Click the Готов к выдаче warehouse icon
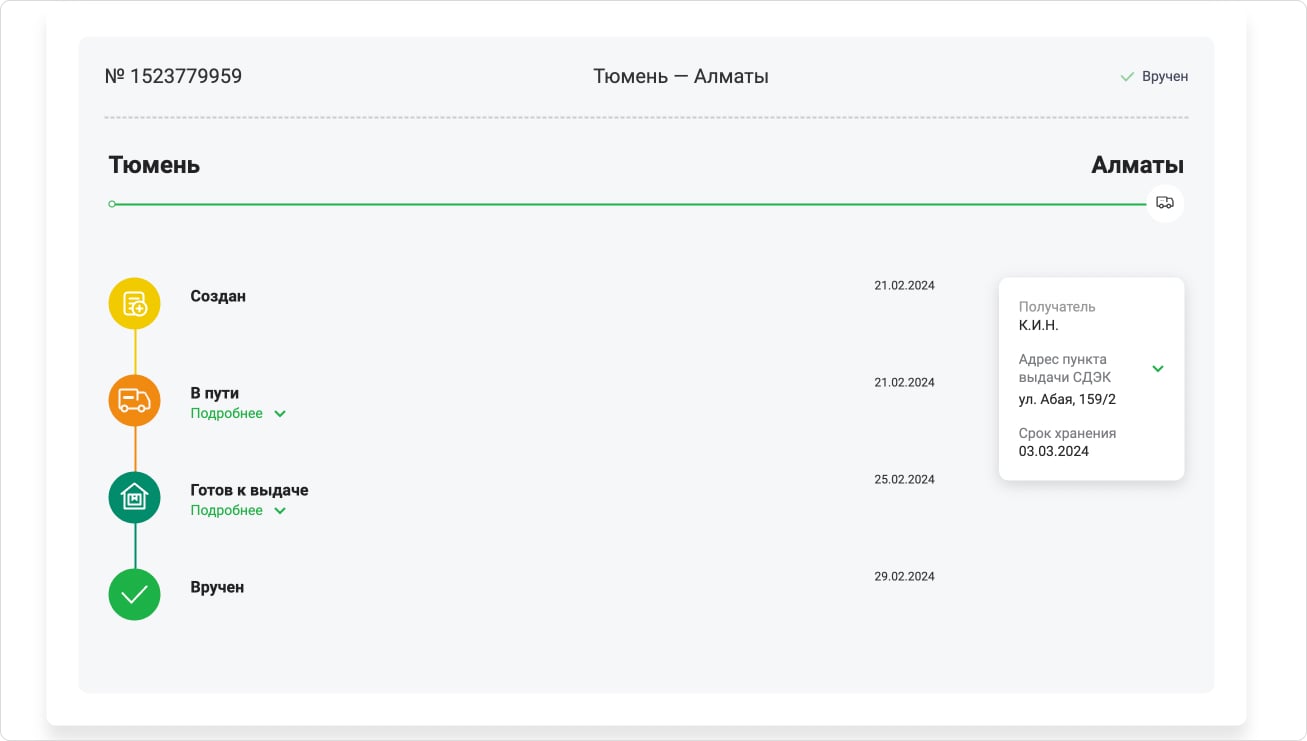The height and width of the screenshot is (741, 1307). coord(134,497)
